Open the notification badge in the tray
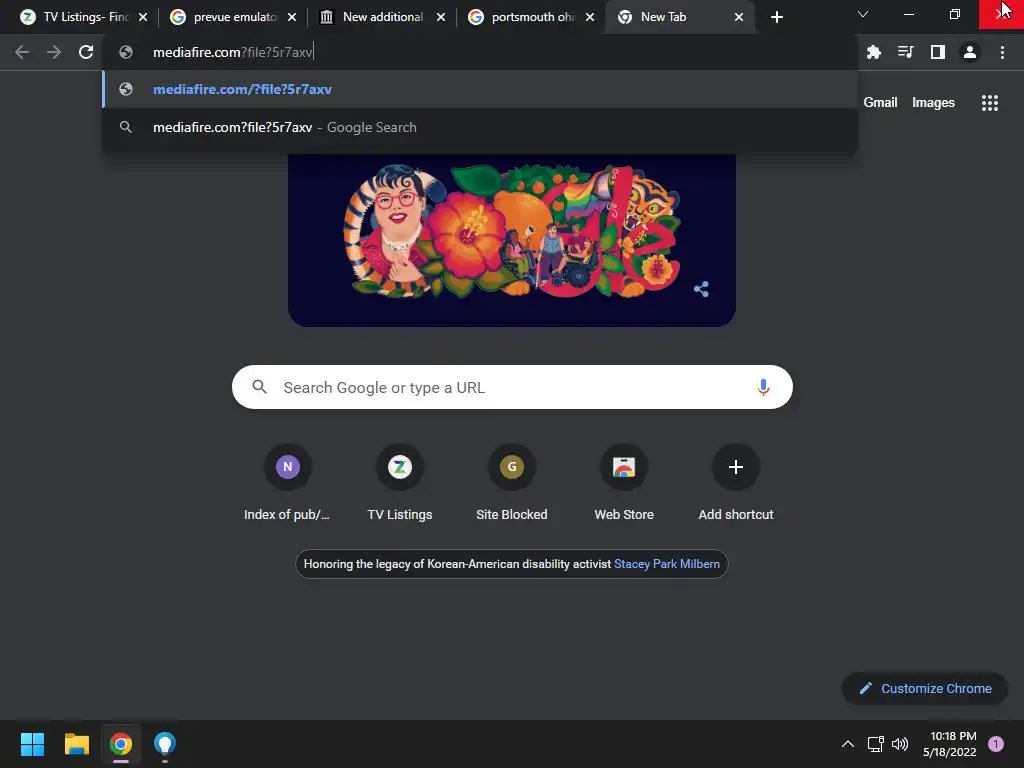This screenshot has width=1024, height=768. click(996, 744)
